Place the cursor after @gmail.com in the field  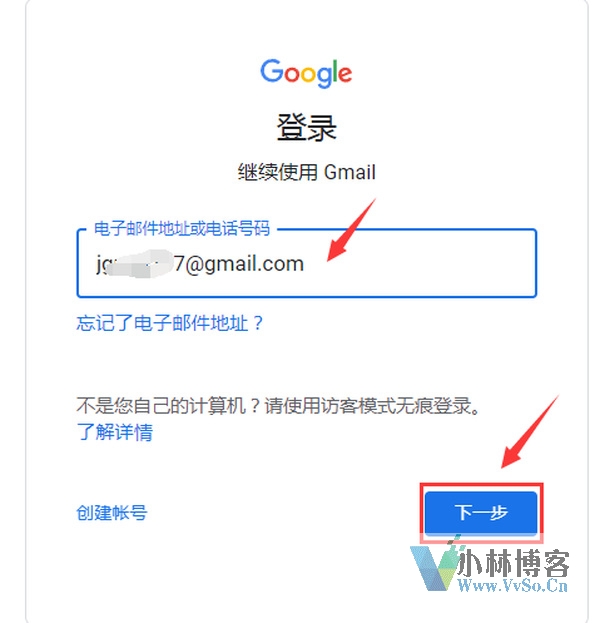coord(305,263)
